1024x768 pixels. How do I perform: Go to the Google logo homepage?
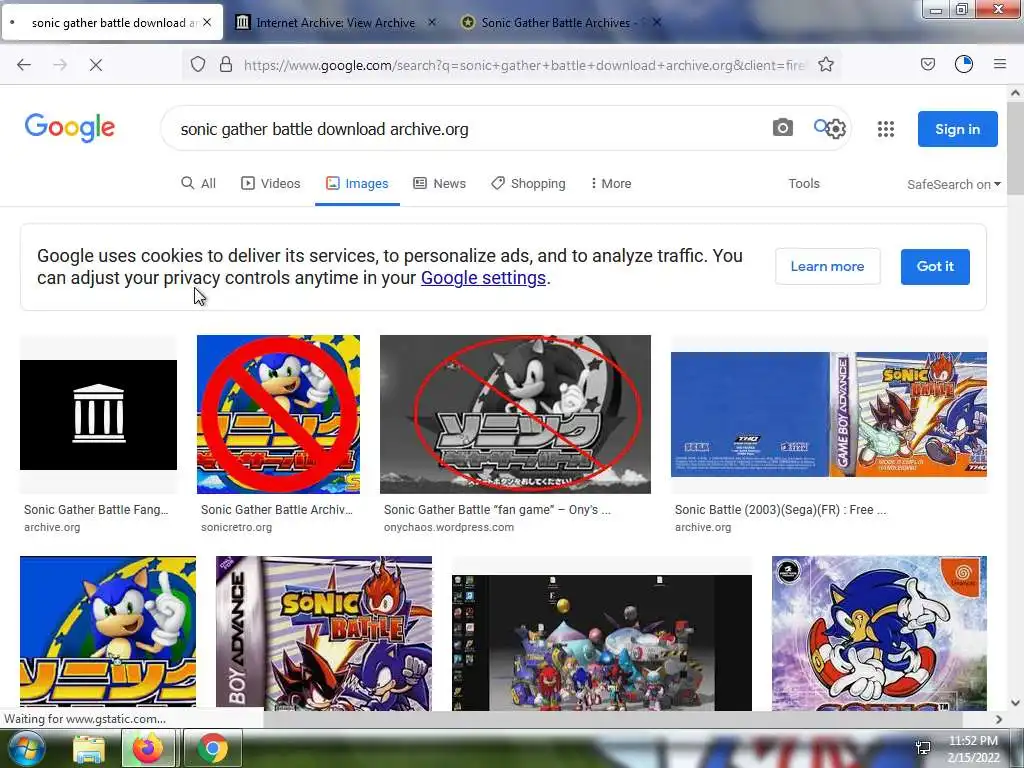click(x=70, y=127)
